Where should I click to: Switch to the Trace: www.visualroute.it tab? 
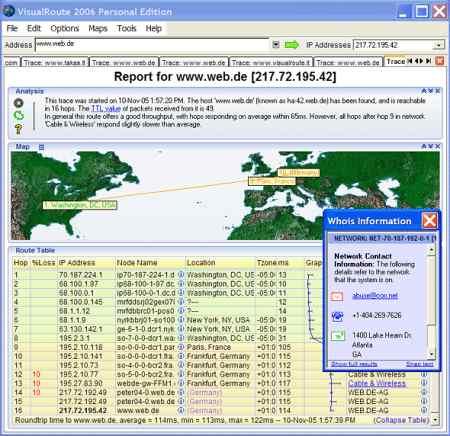[x=271, y=62]
